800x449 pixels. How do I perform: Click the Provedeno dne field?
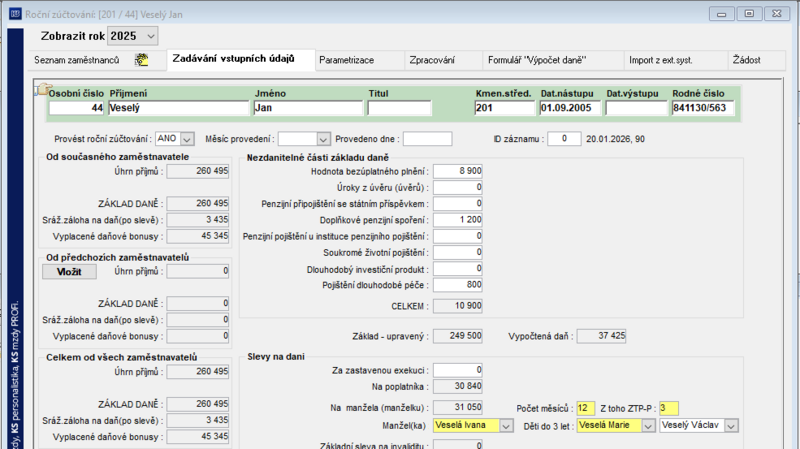coord(428,139)
